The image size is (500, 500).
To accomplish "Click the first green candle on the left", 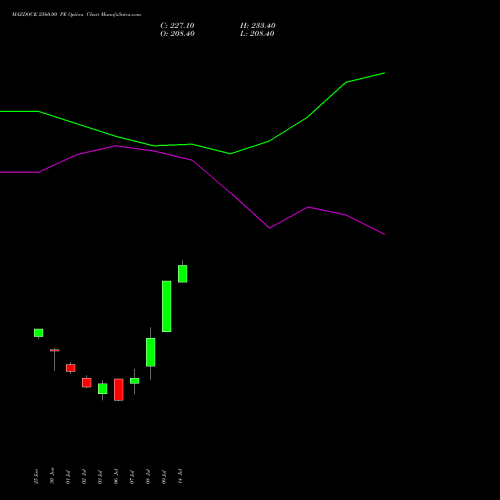I will (39, 333).
